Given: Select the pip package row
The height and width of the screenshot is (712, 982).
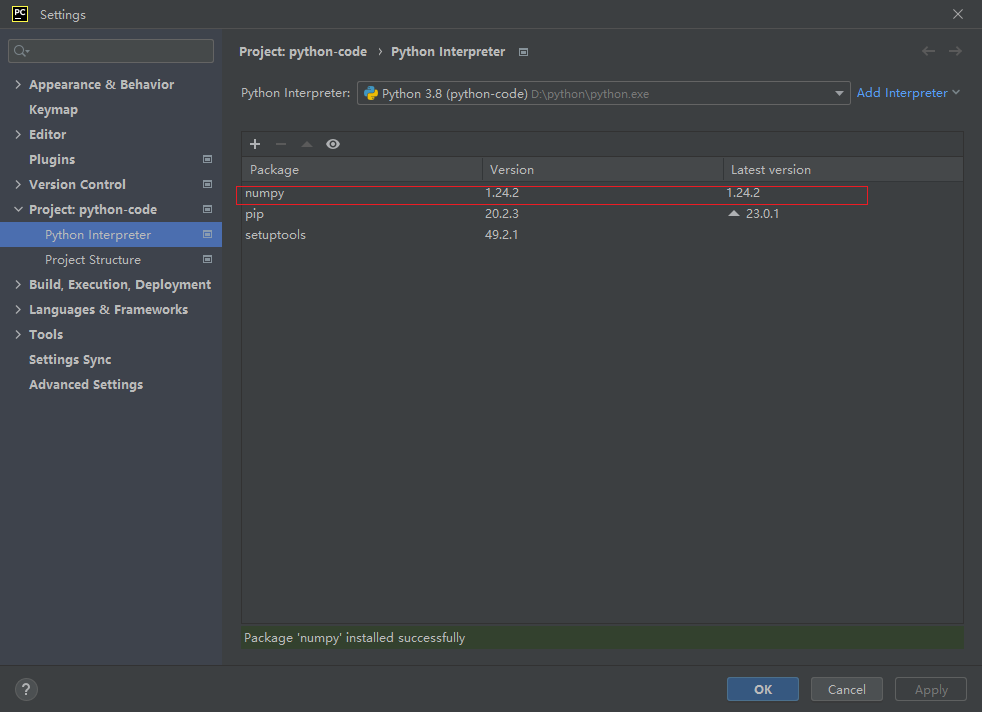Looking at the screenshot, I should [x=602, y=214].
